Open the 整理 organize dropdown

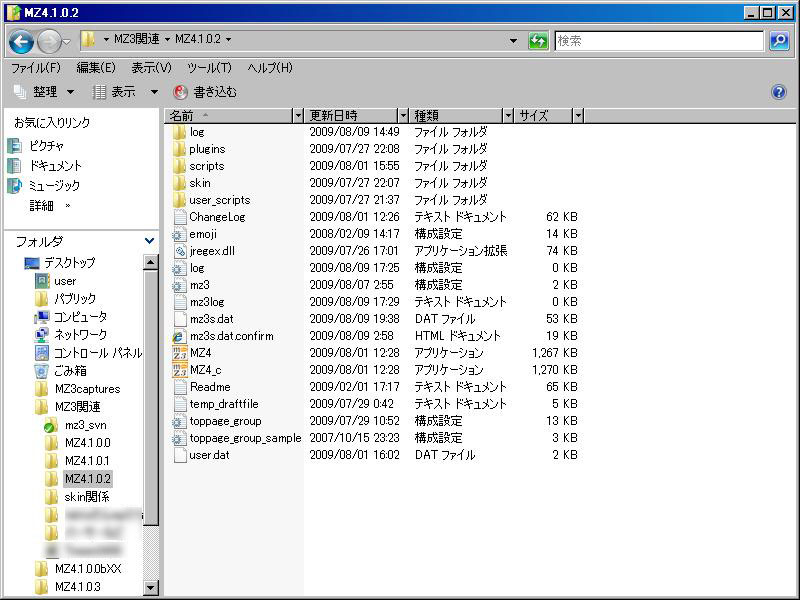point(44,92)
